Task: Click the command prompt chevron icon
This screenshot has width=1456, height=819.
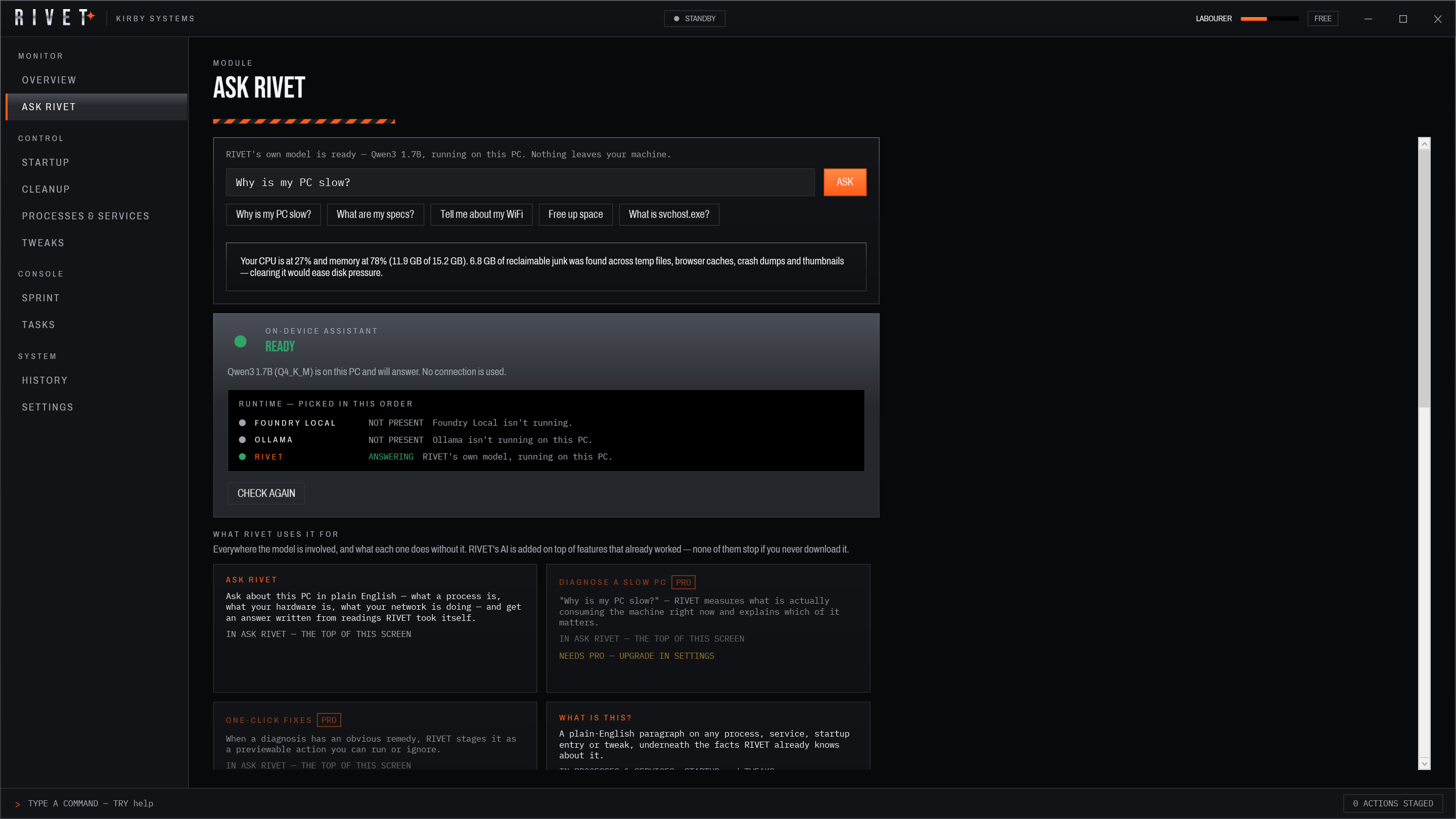Action: tap(18, 804)
